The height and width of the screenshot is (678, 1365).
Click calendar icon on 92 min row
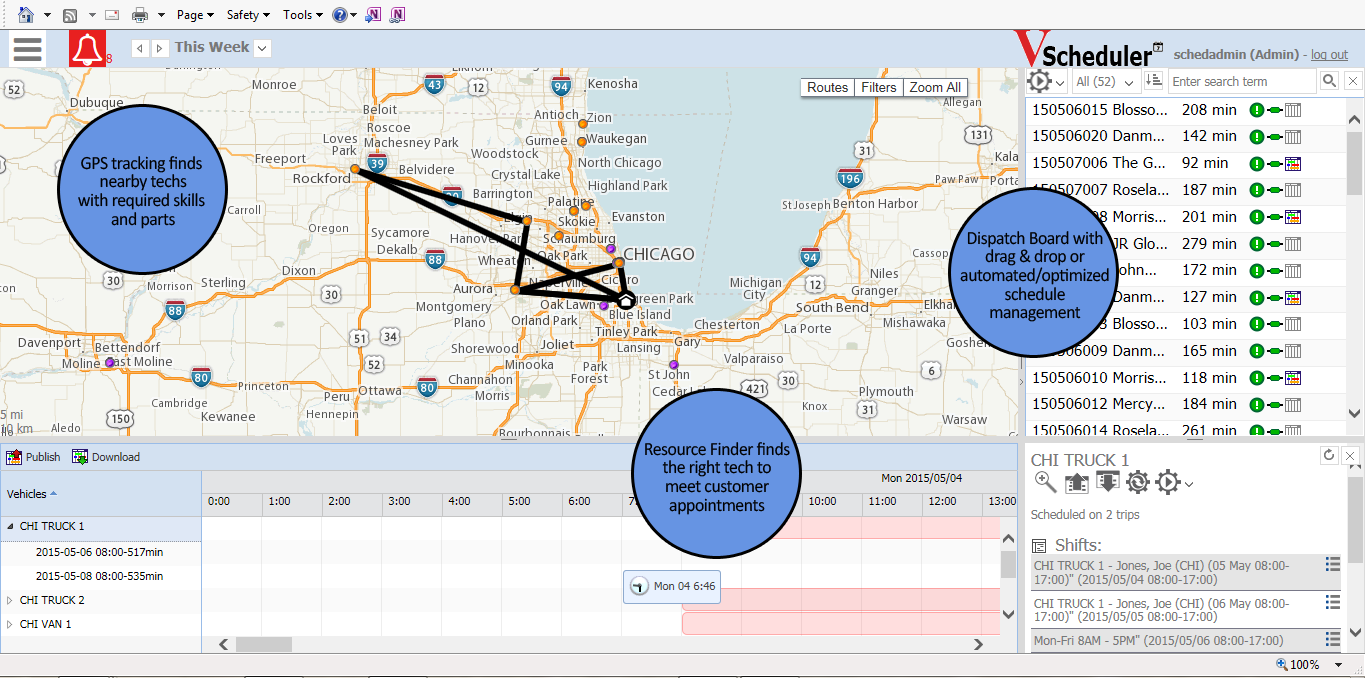(1292, 163)
